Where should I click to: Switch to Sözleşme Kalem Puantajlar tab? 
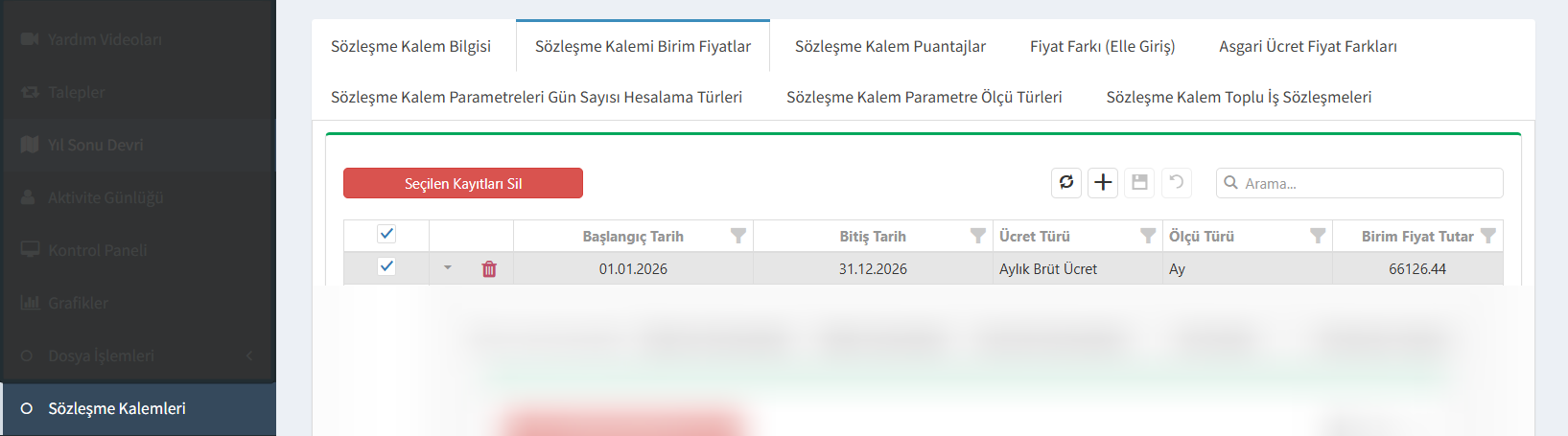(890, 46)
